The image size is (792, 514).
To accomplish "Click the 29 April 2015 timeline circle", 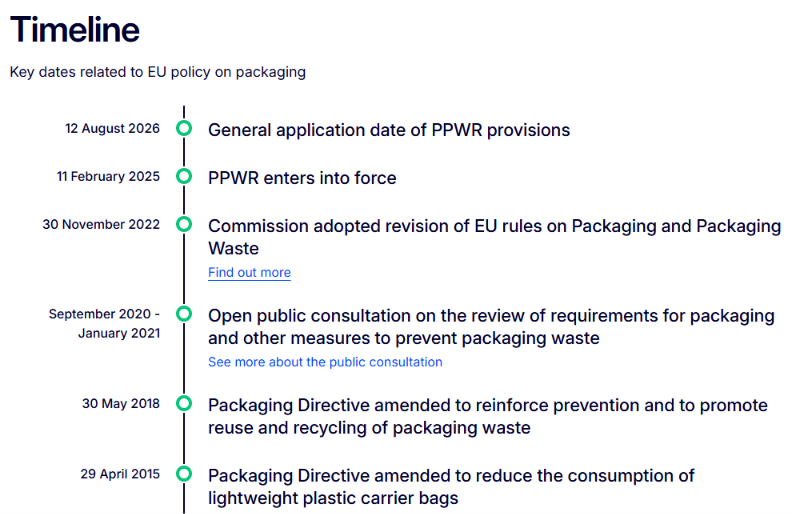I will 184,474.
